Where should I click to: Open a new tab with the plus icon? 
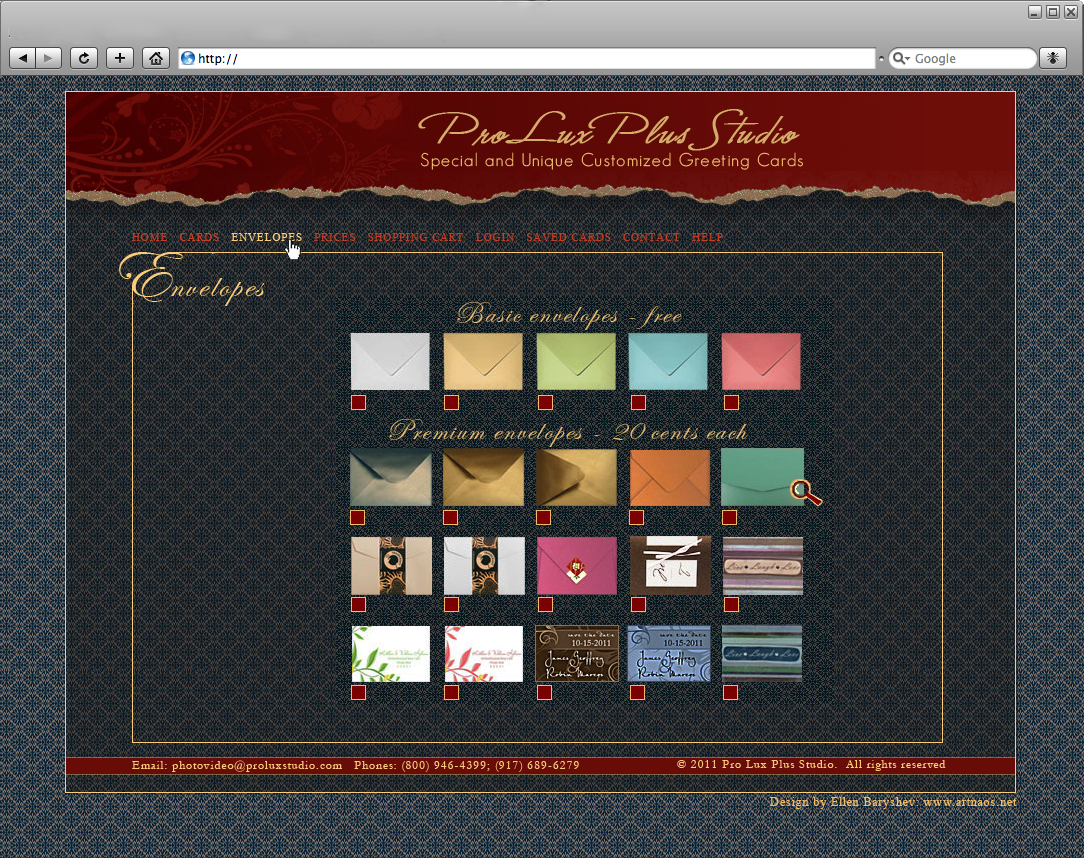click(x=119, y=57)
